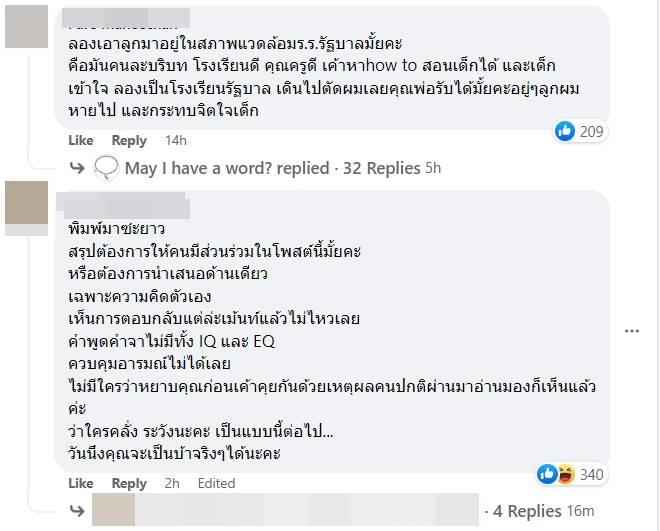Like the second comment posted 2h ago

click(x=81, y=484)
